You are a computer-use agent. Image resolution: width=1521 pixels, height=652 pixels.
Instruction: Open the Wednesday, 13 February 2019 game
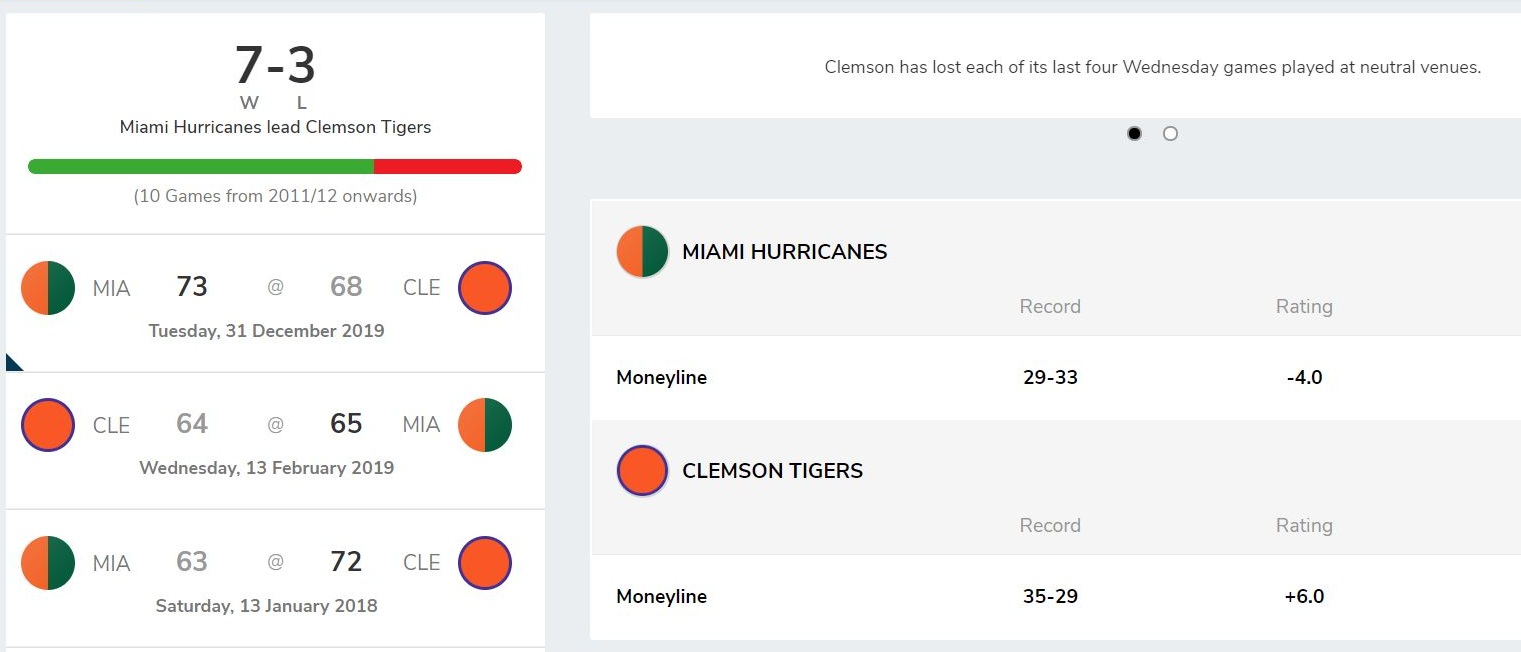266,468
